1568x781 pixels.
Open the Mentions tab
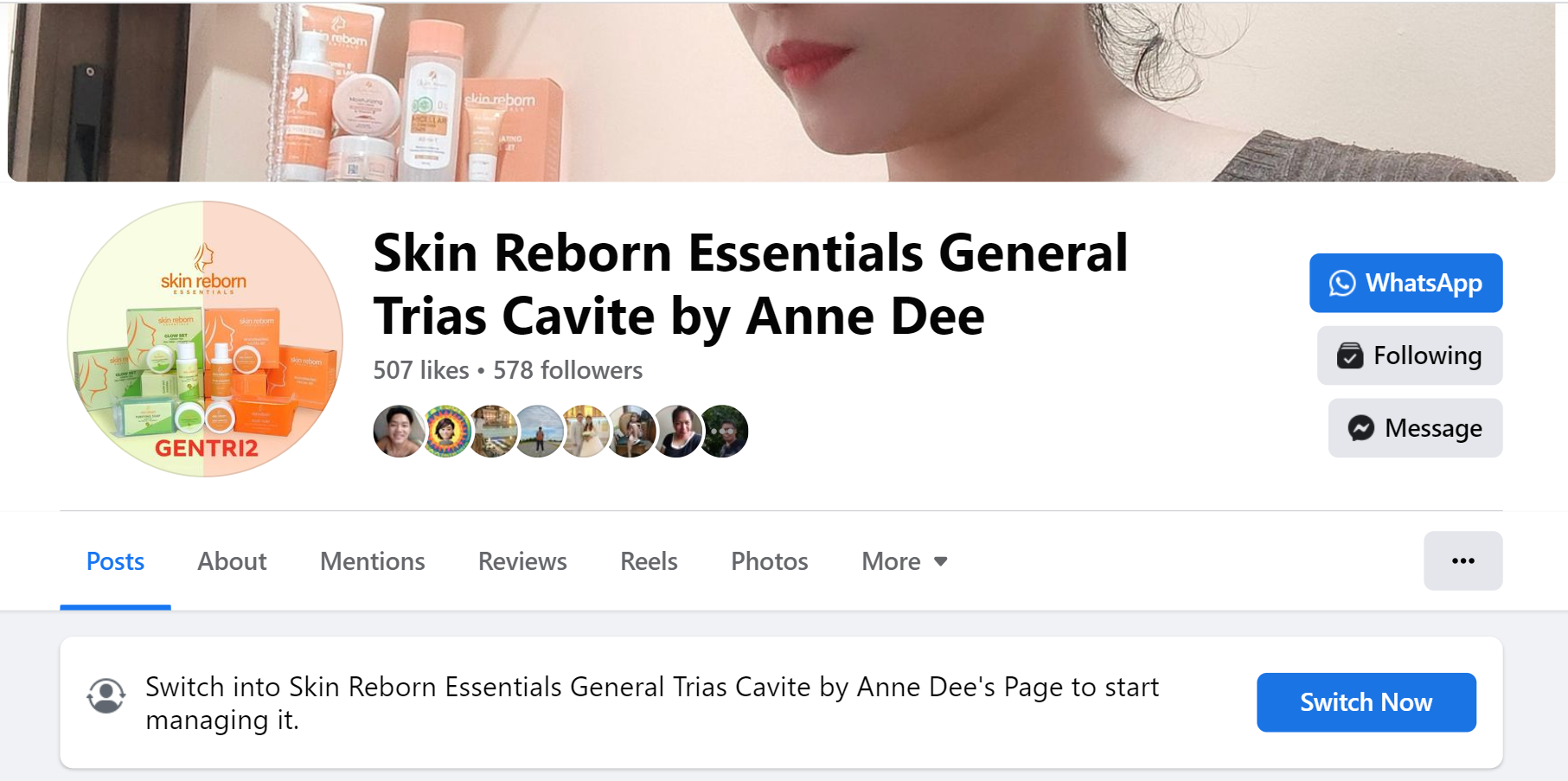(x=373, y=561)
